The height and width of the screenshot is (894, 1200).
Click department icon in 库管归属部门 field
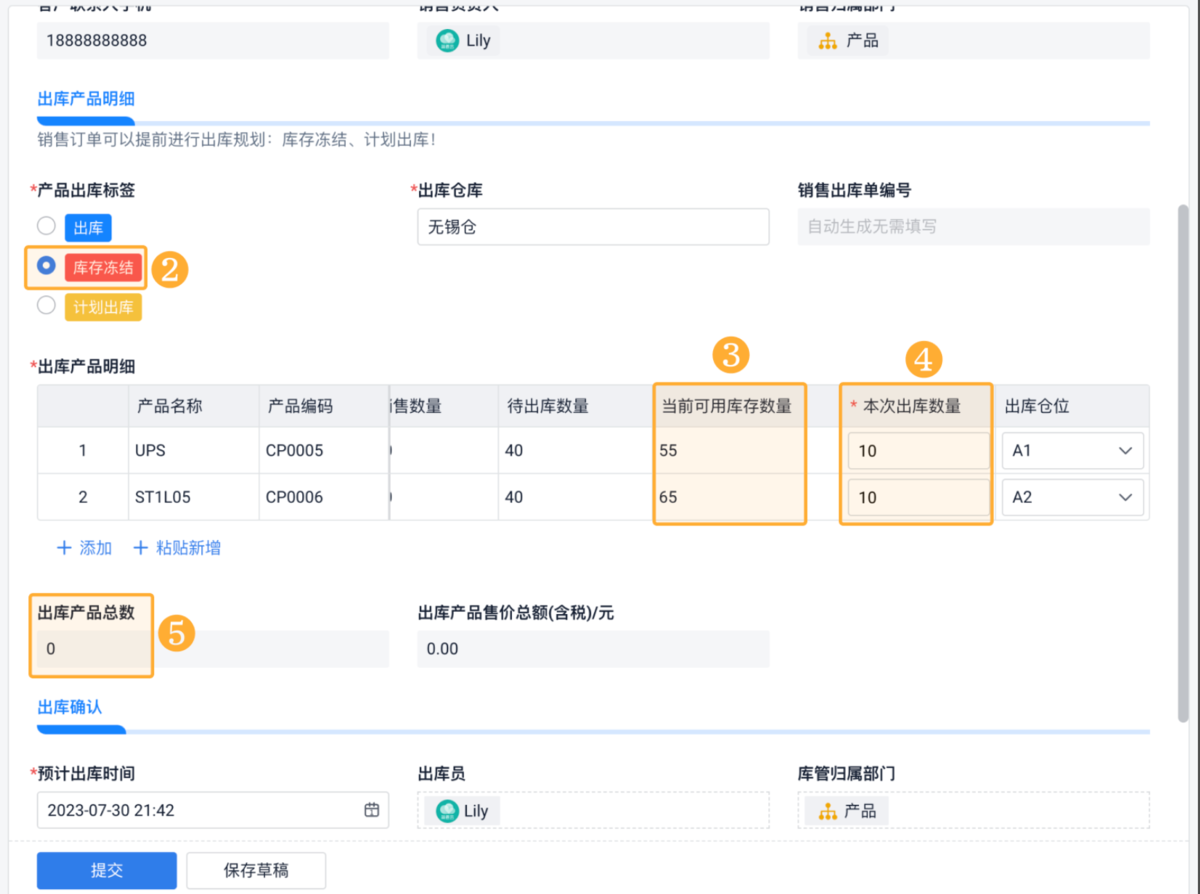[827, 811]
